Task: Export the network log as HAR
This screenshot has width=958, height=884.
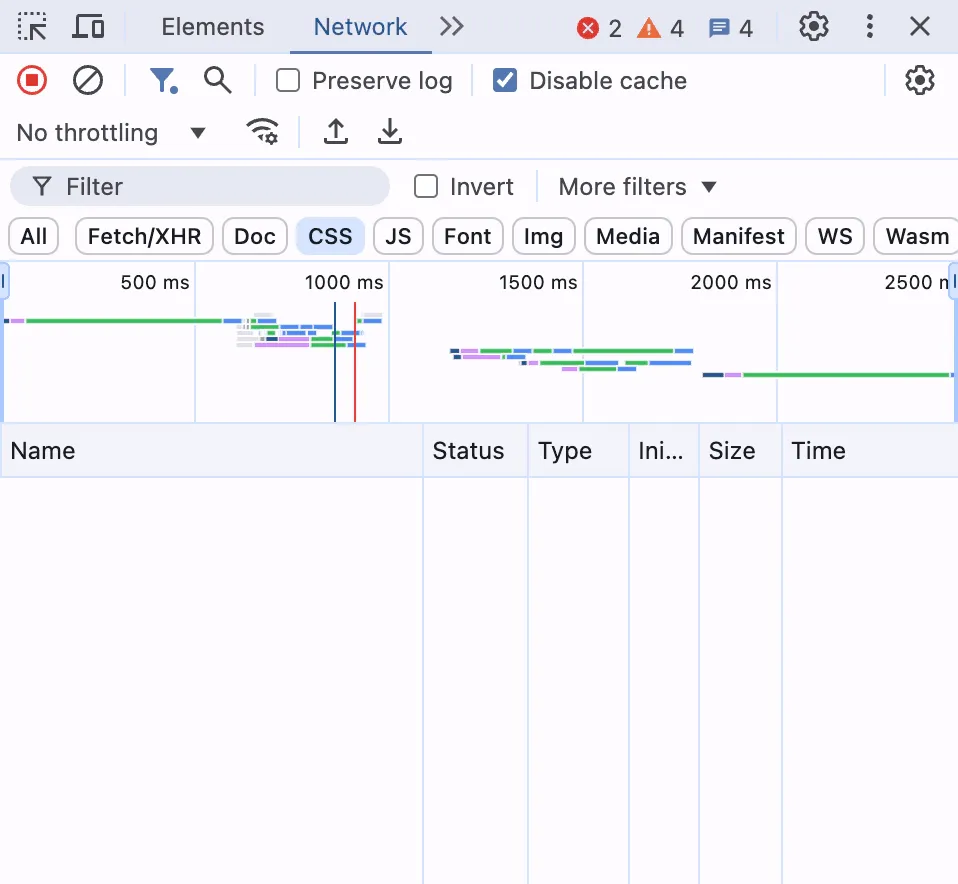Action: [x=390, y=132]
